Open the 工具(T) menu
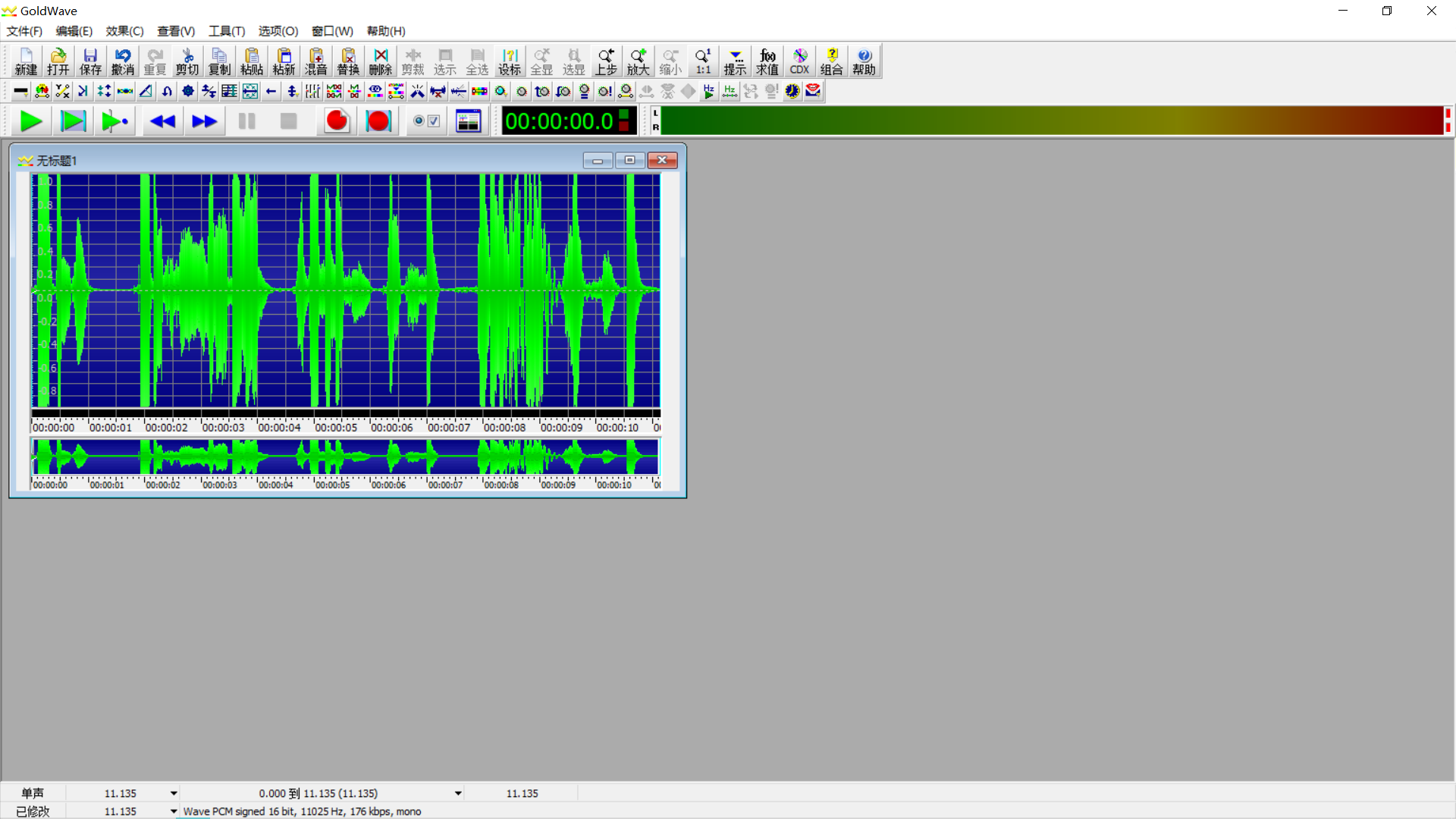This screenshot has width=1456, height=819. 227,31
